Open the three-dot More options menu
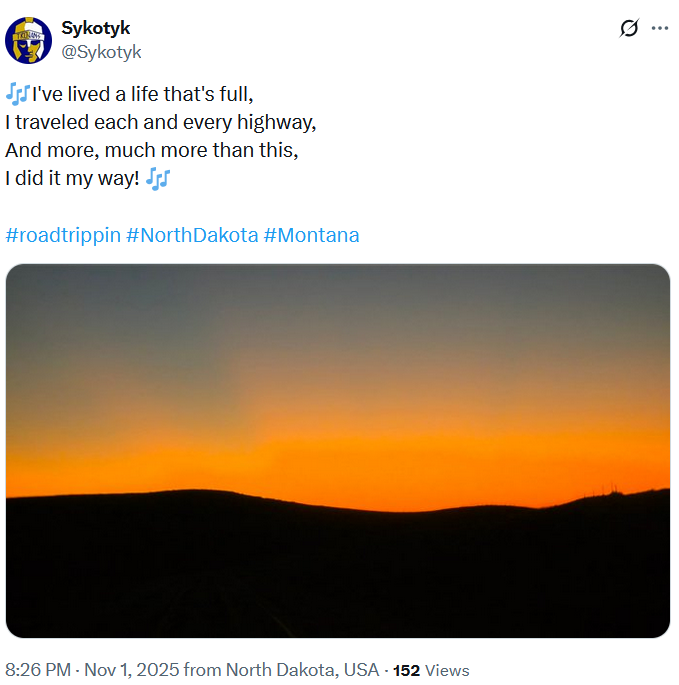 pos(659,28)
